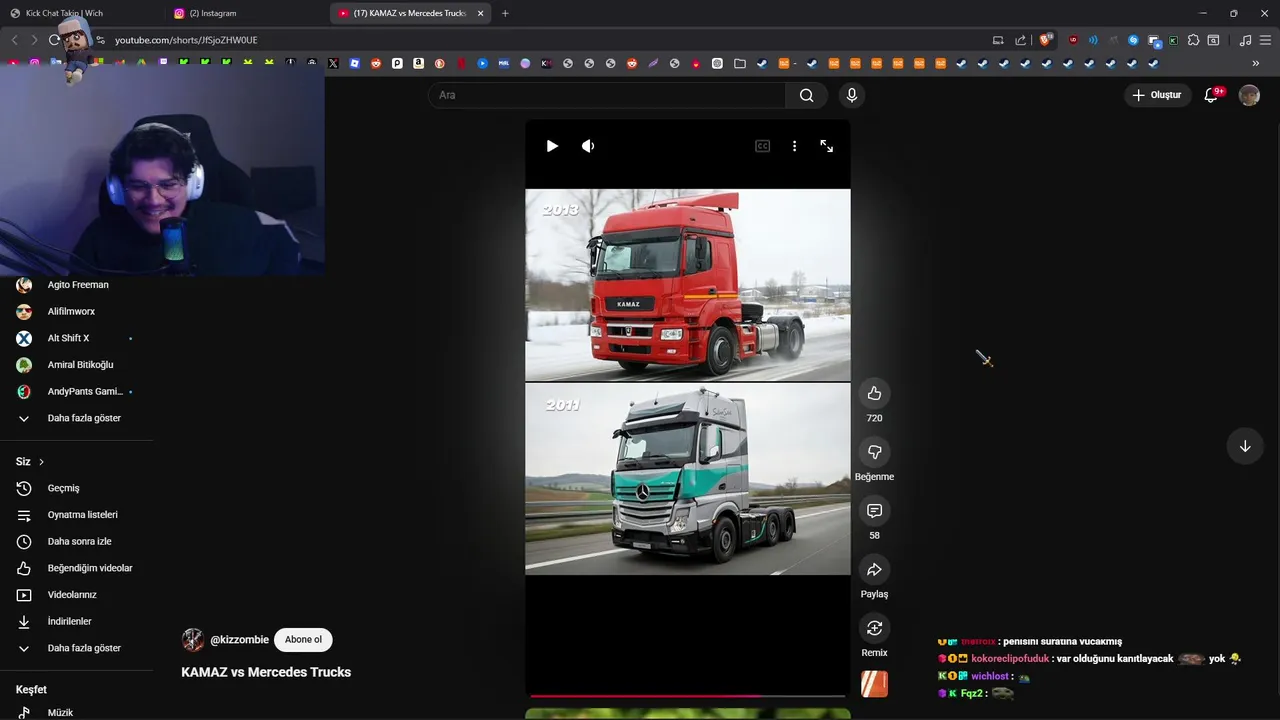Subscribe with the Abone ol button
This screenshot has width=1280, height=720.
(x=304, y=640)
